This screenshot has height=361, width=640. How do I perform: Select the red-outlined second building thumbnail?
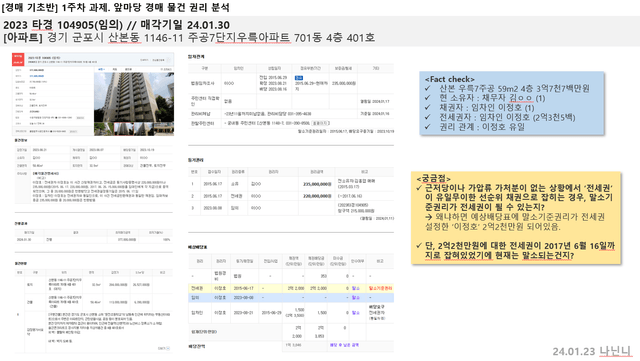(x=124, y=129)
